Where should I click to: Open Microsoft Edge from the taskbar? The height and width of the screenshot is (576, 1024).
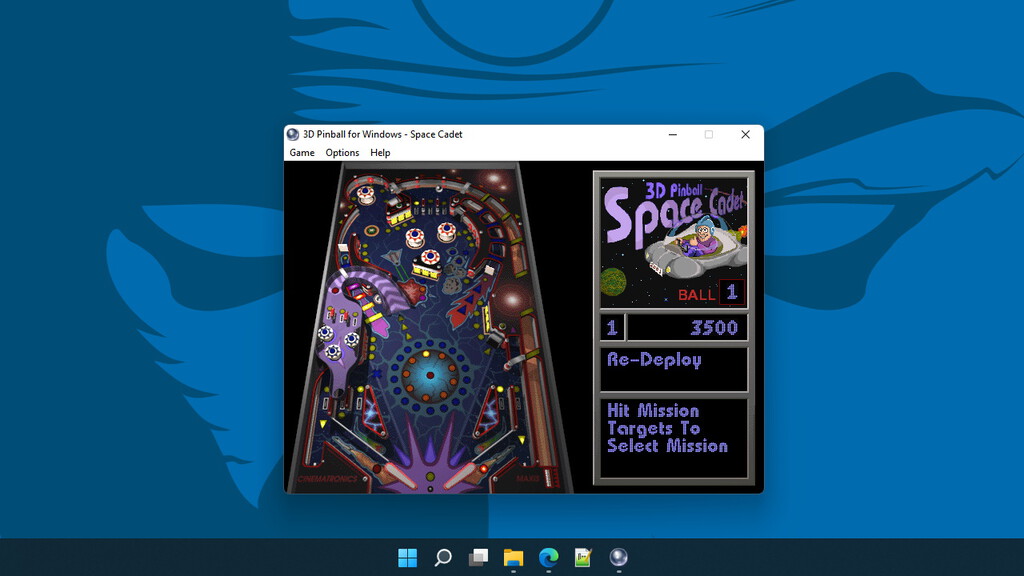[548, 557]
